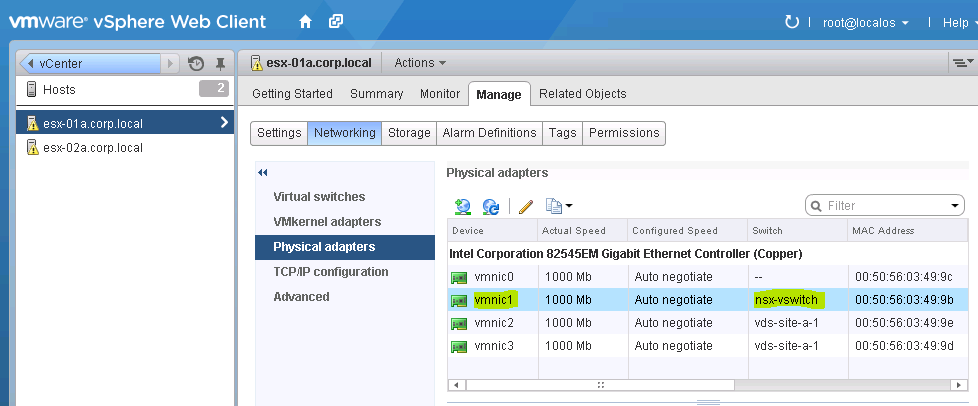Open the Settings sub-tab

click(279, 133)
